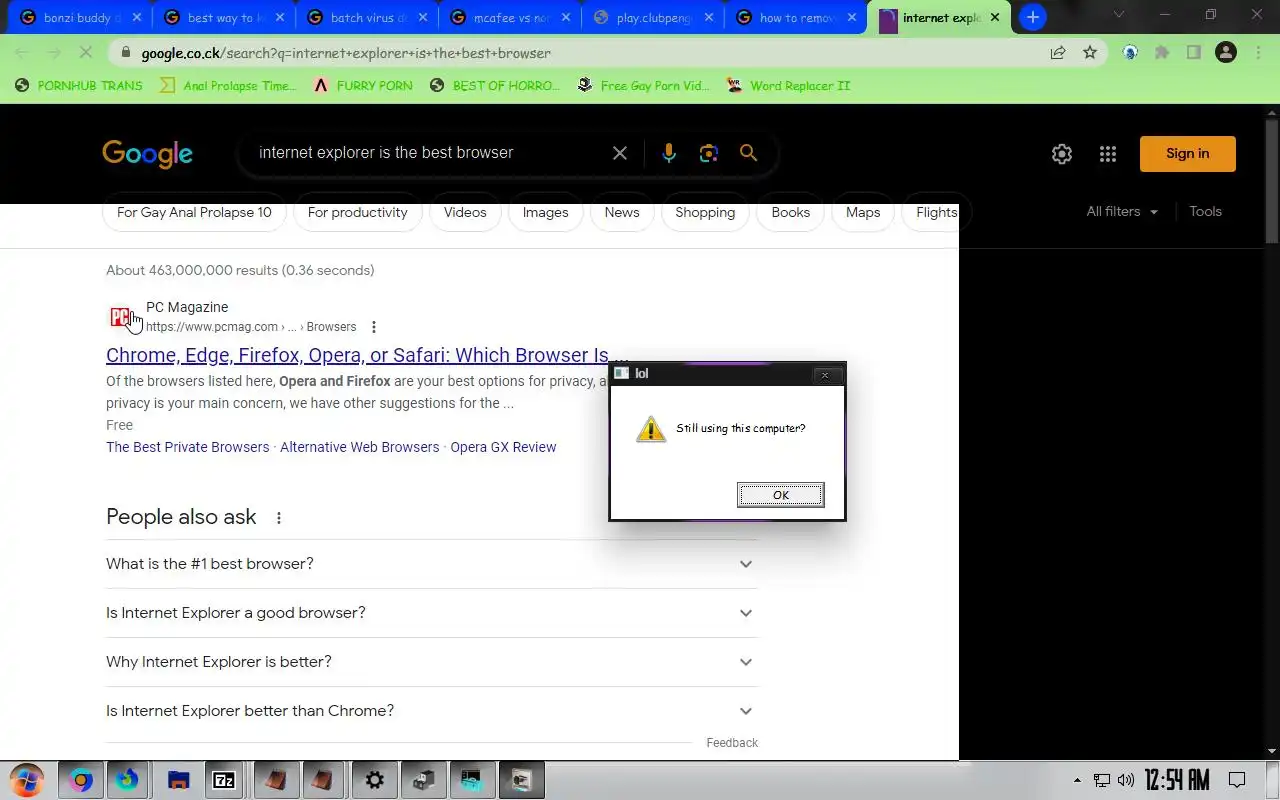This screenshot has height=800, width=1280.
Task: Expand 'Why Internet Explorer is better?'
Action: tap(432, 662)
